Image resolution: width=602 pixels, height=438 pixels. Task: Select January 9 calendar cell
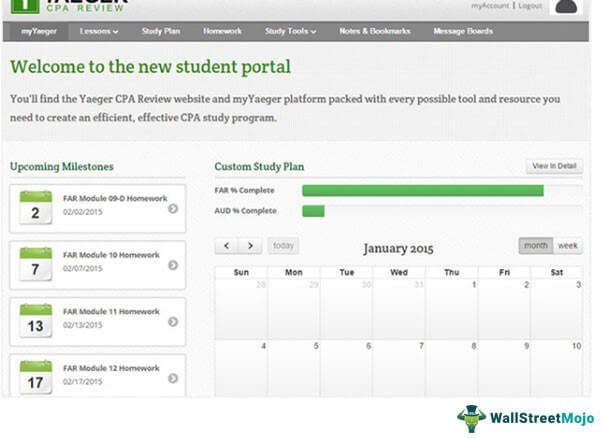[504, 369]
